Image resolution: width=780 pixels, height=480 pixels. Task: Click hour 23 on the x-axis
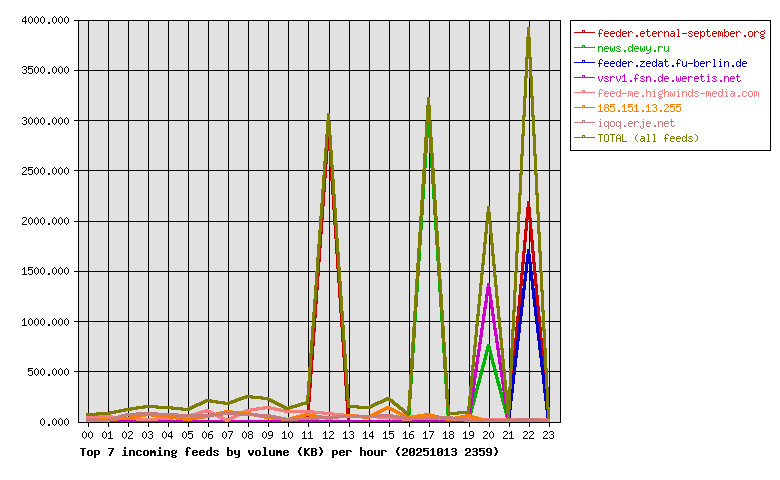click(x=549, y=435)
